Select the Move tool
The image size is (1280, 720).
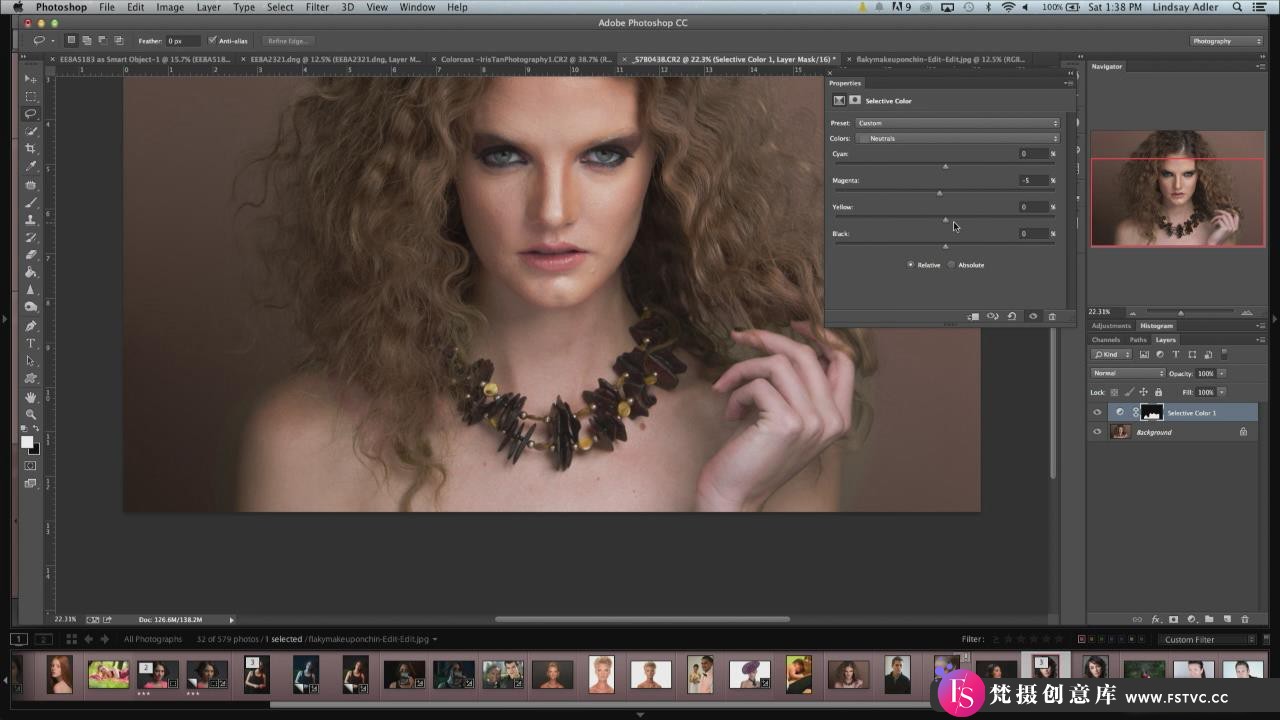[x=31, y=78]
